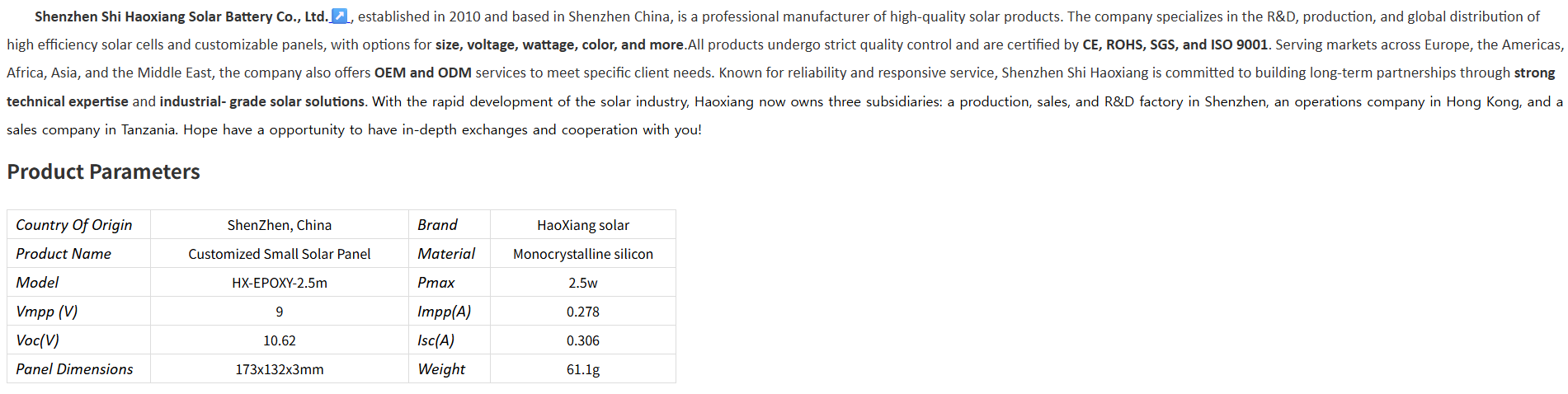Viewport: 1568px width, 394px height.
Task: Select the Customized Small Solar Panel cell
Action: point(279,254)
